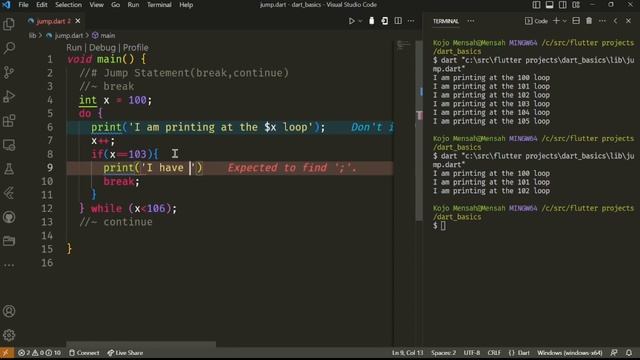
Task: Select the TERMINAL panel tab
Action: tap(446, 21)
